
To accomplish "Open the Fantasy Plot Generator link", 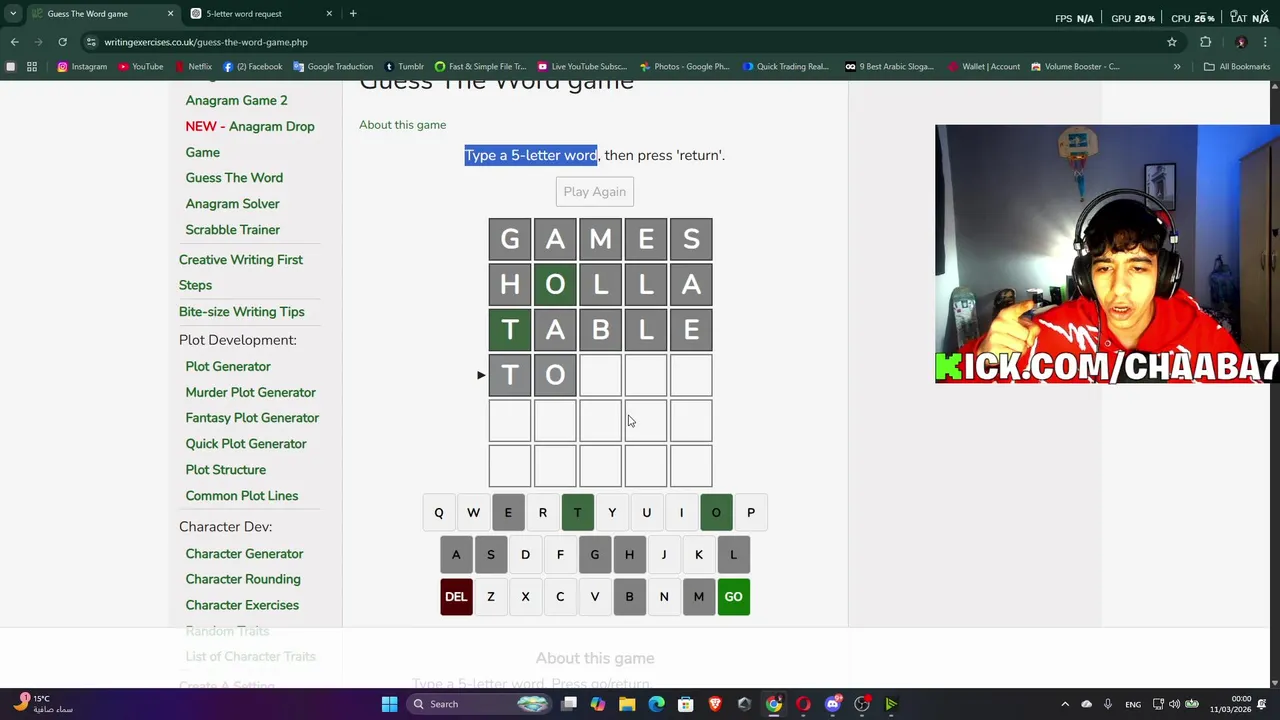I will pos(252,418).
